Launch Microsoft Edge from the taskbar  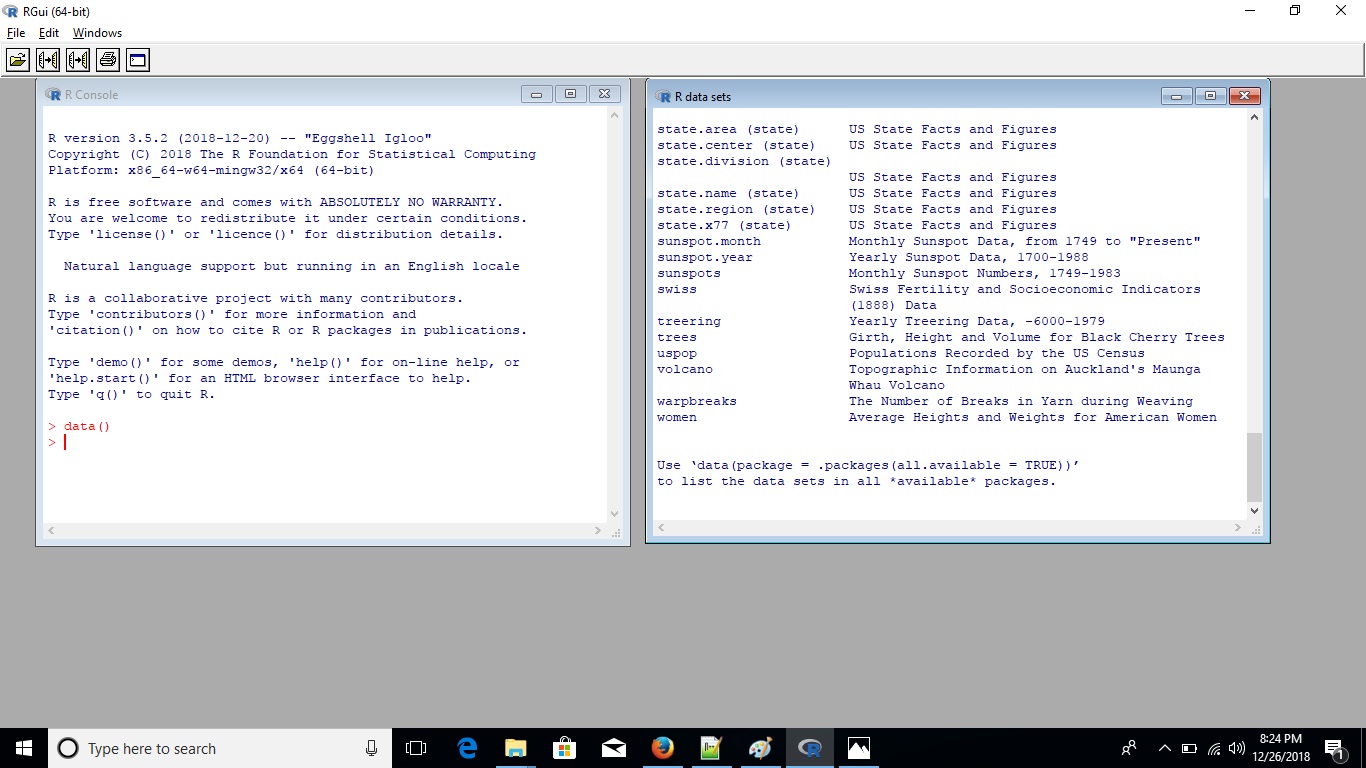467,748
